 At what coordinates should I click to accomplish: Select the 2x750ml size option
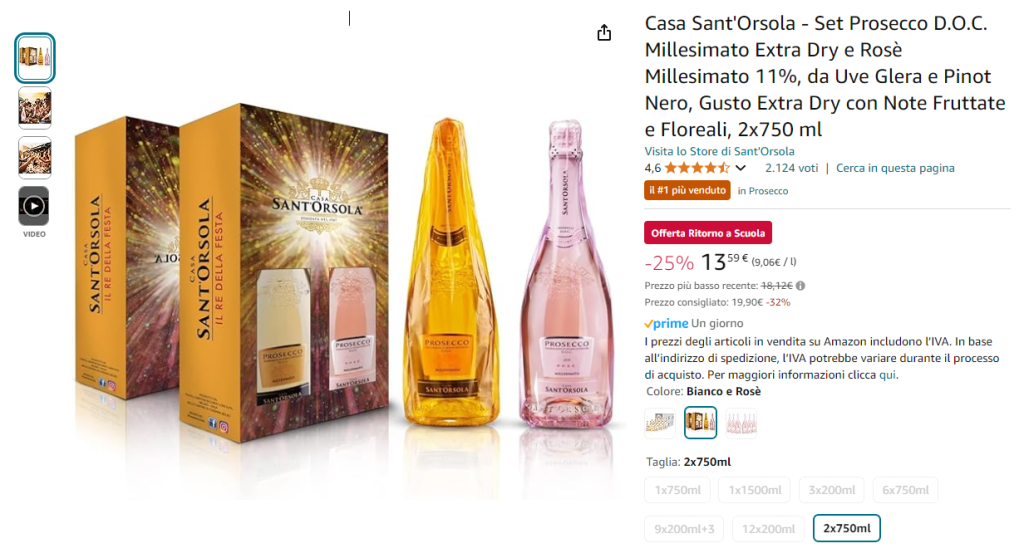tap(846, 528)
